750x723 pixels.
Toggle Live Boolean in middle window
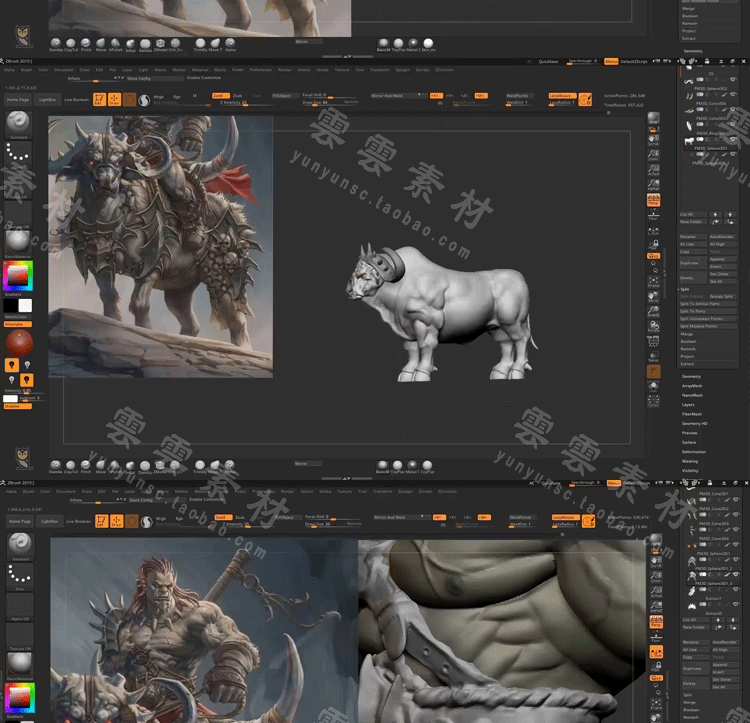click(77, 99)
